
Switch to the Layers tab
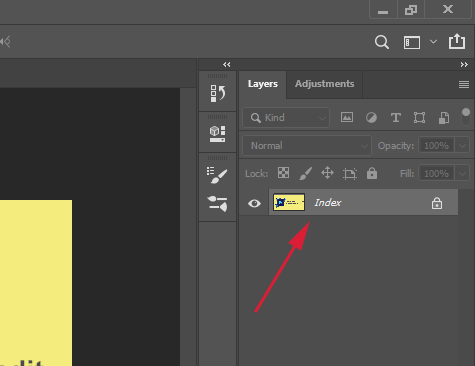coord(263,84)
